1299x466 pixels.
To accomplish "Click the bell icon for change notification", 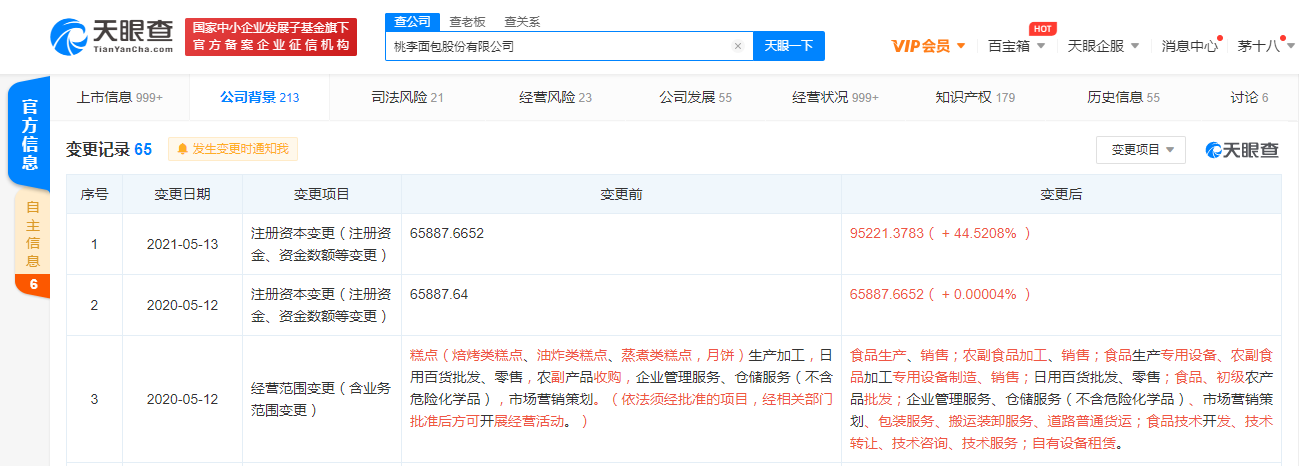I will [x=183, y=149].
